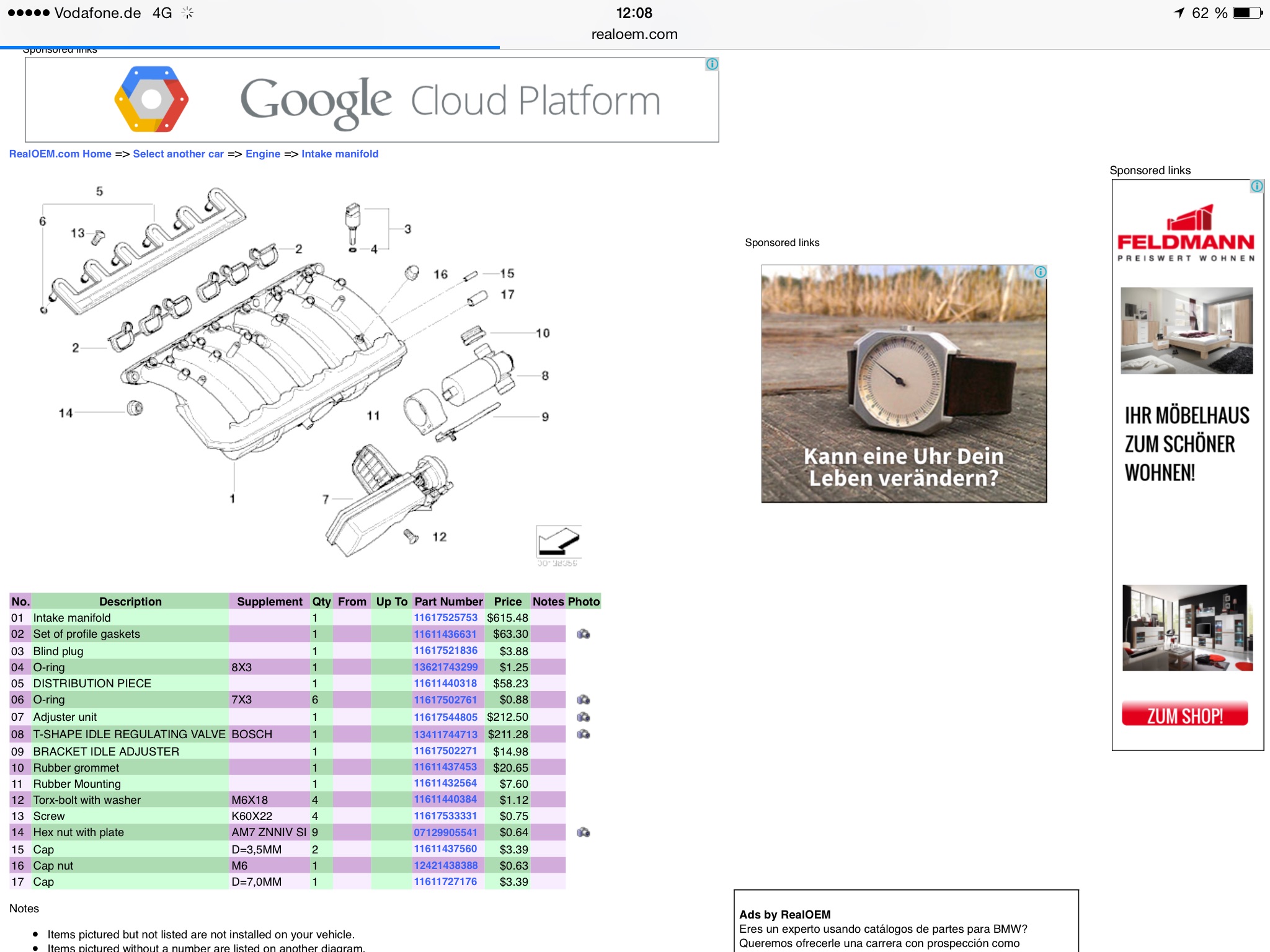
Task: Click the Google Cloud Platform ad info icon
Action: coord(712,64)
